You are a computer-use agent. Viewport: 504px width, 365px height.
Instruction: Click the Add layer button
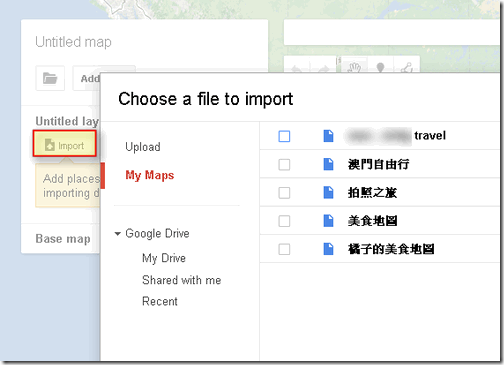coord(87,78)
